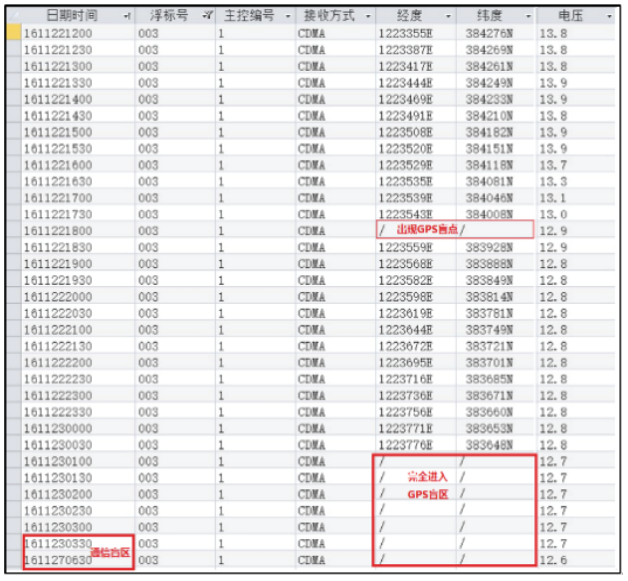Select the longitude cell 1223776E

[405, 444]
